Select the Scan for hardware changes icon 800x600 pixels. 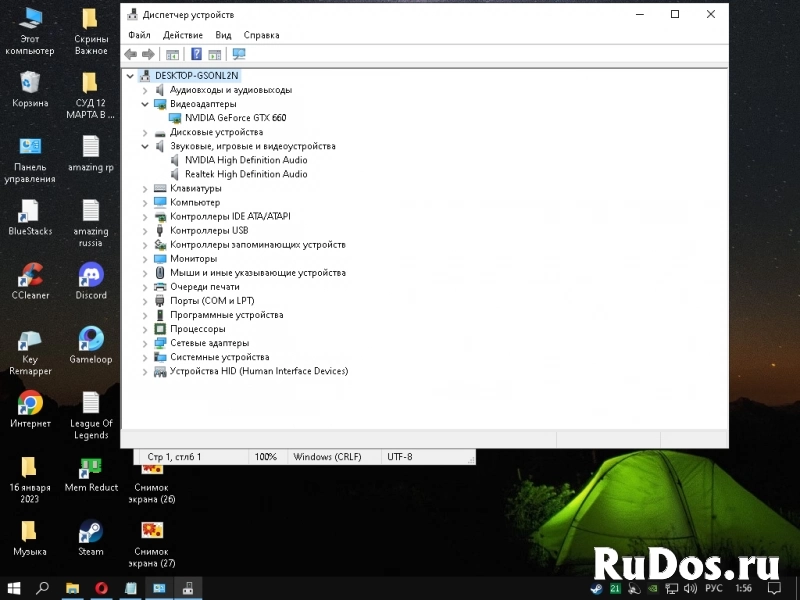238,54
